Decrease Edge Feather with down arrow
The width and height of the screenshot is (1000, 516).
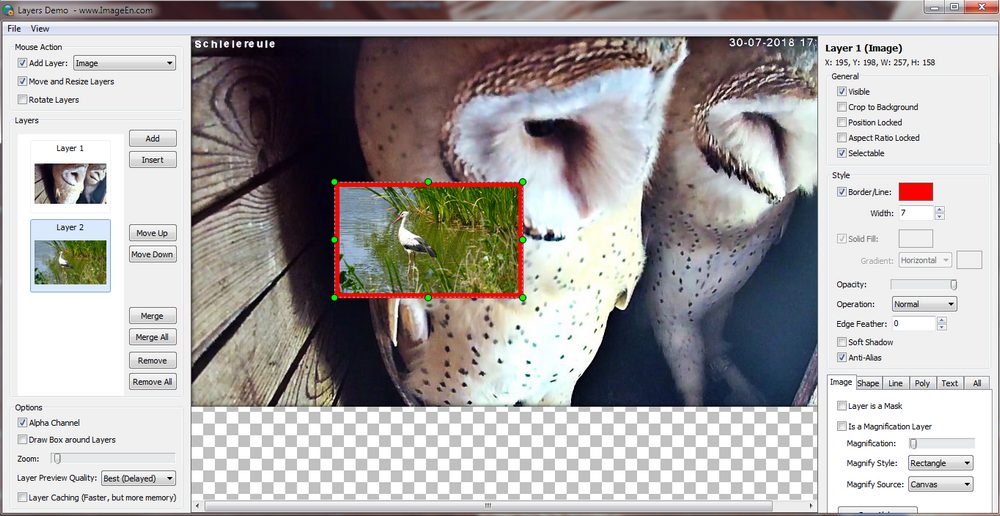941,328
